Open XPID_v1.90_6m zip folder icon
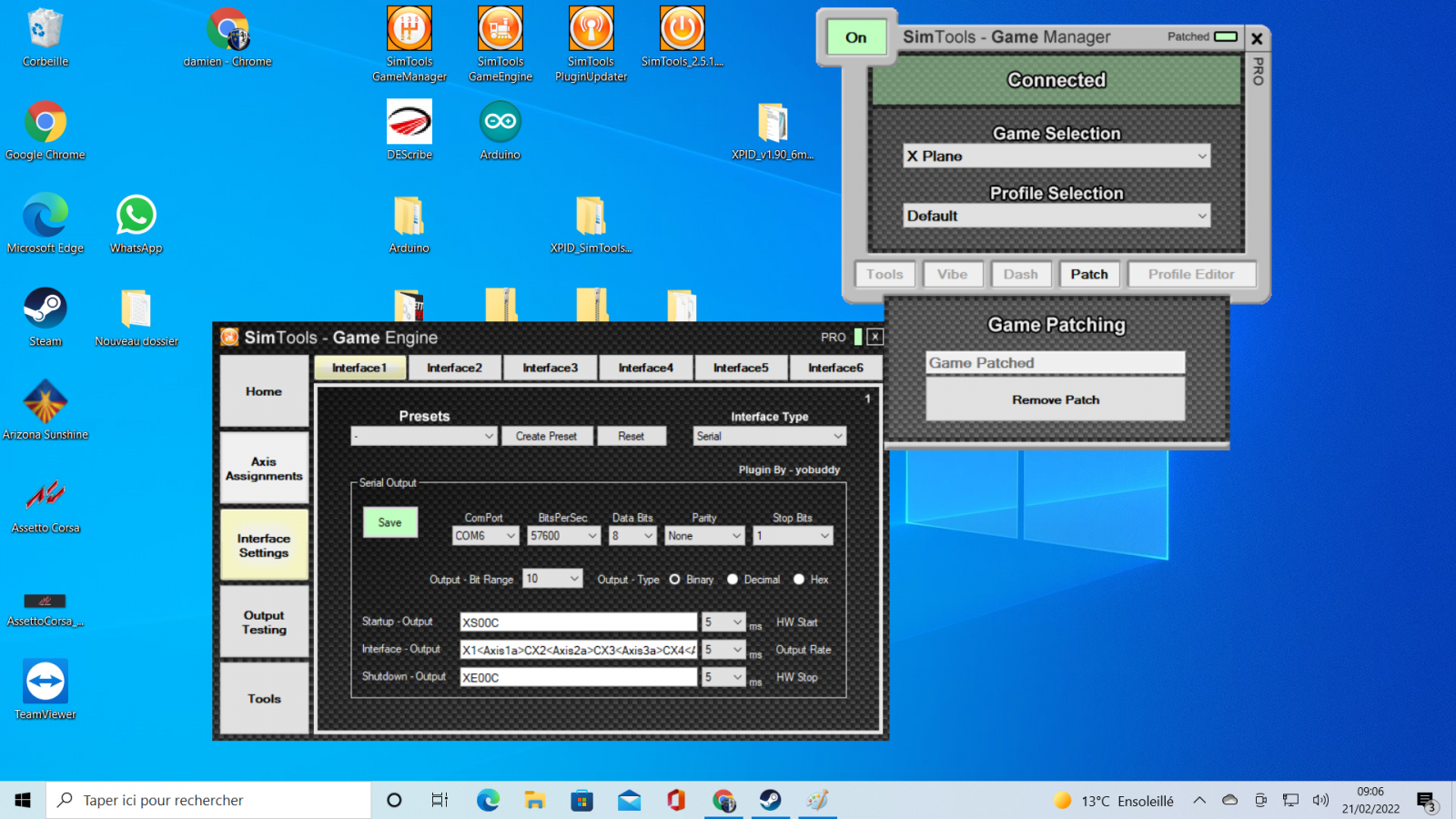 773,130
